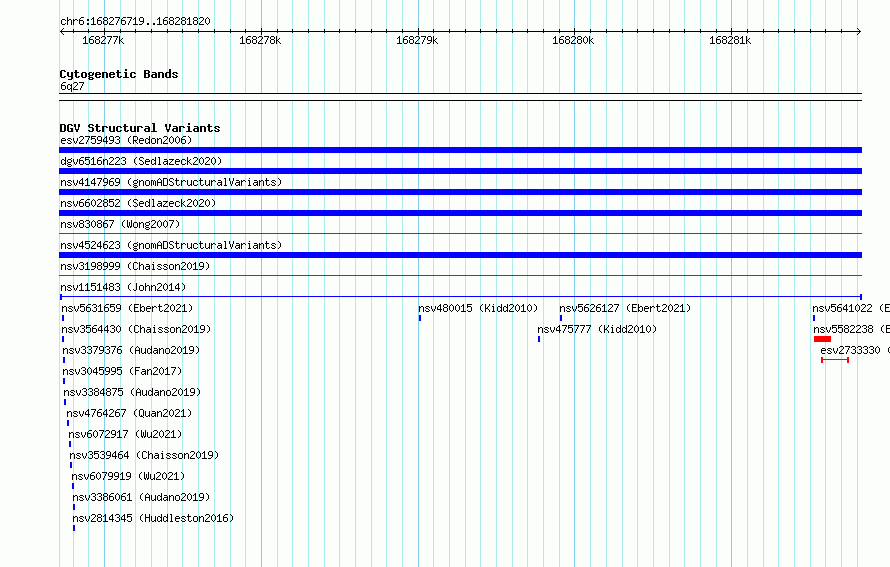Viewport: 890px width, 567px height.
Task: Select nsv3539464 (Chaisson2019) label
Action: coord(144,455)
